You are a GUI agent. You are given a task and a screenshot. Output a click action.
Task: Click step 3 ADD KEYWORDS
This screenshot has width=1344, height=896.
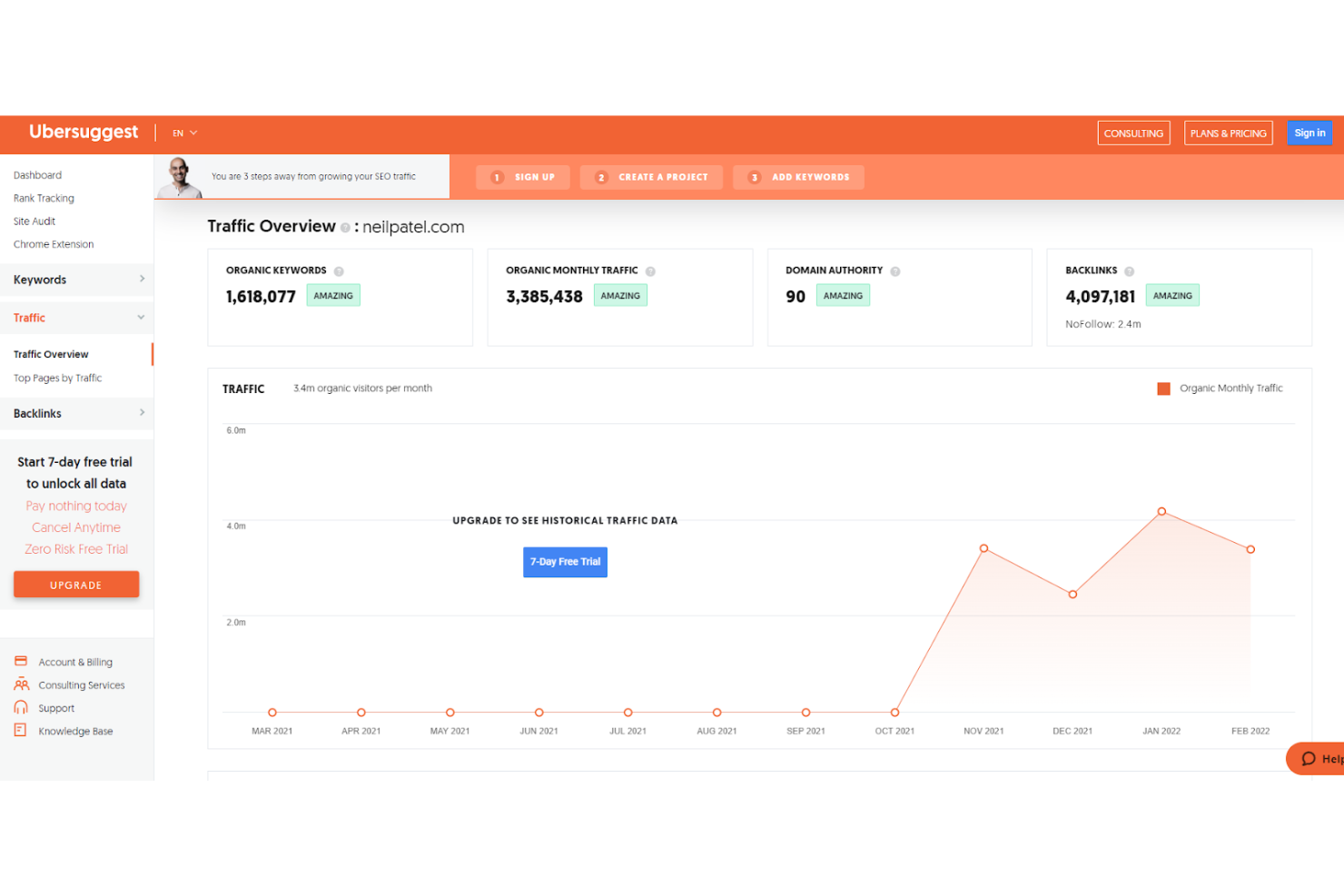click(x=799, y=177)
